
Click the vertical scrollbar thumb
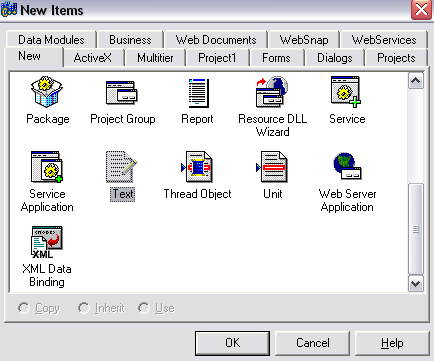point(416,229)
